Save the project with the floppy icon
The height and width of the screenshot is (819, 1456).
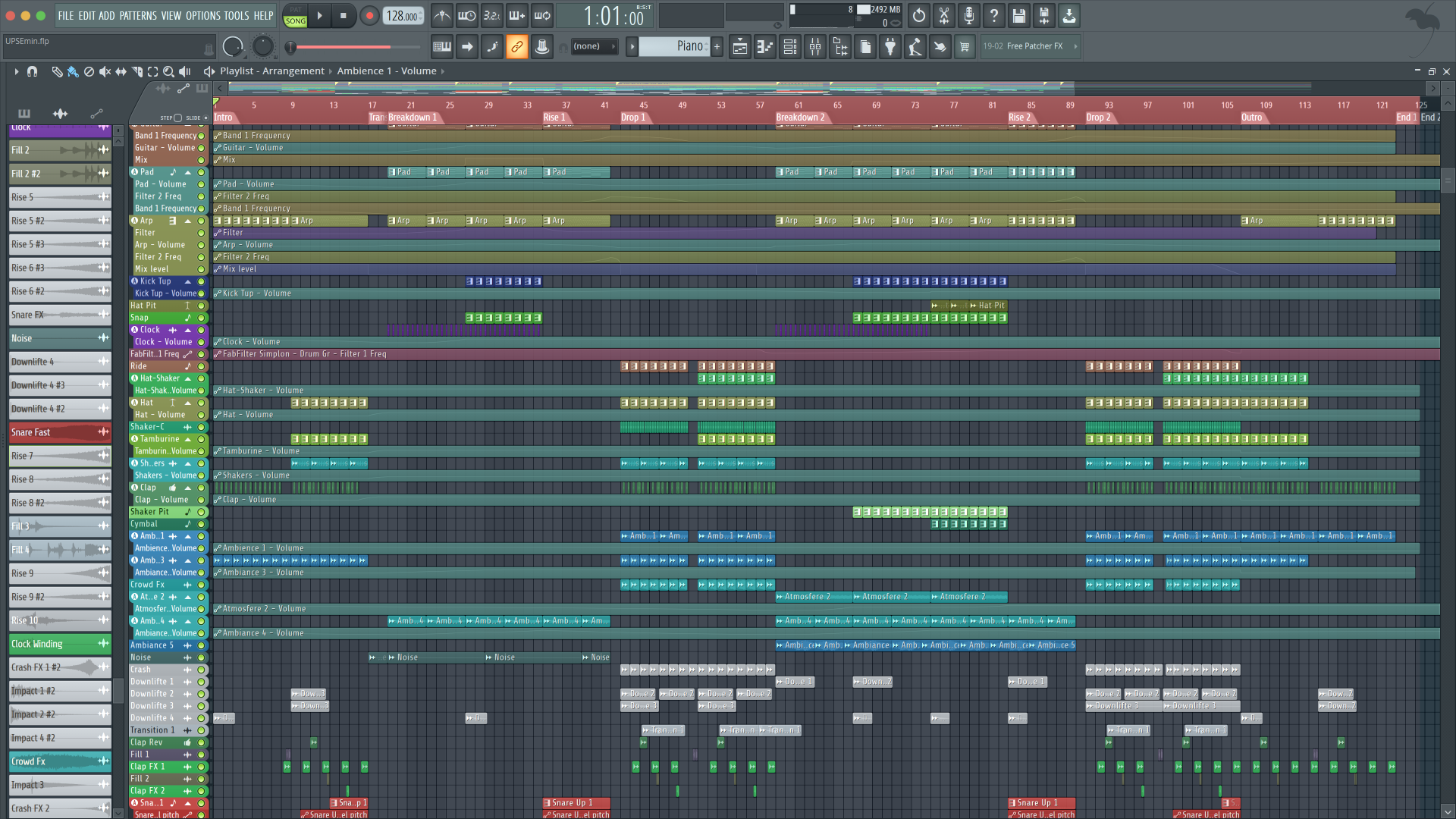[x=1019, y=16]
